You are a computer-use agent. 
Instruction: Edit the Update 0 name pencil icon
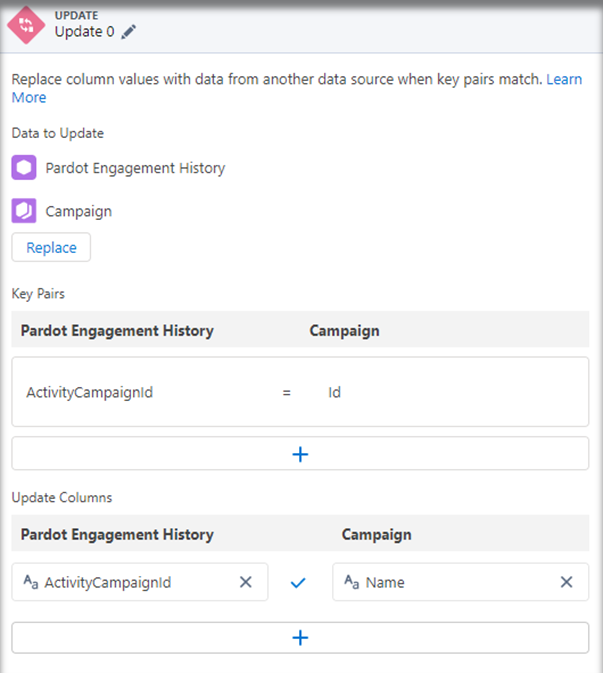128,32
